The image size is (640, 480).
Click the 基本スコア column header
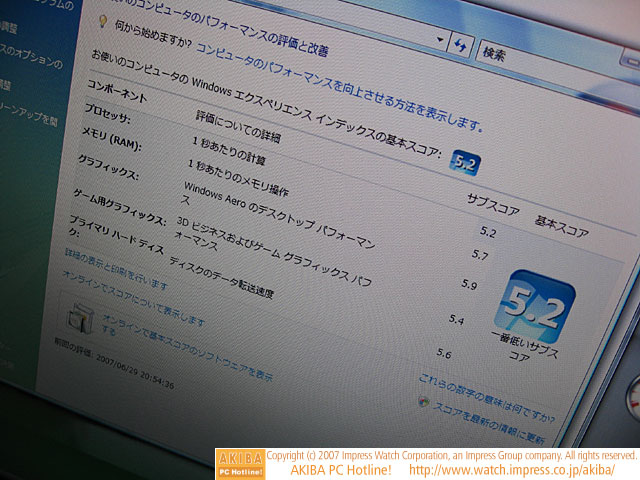(x=561, y=220)
